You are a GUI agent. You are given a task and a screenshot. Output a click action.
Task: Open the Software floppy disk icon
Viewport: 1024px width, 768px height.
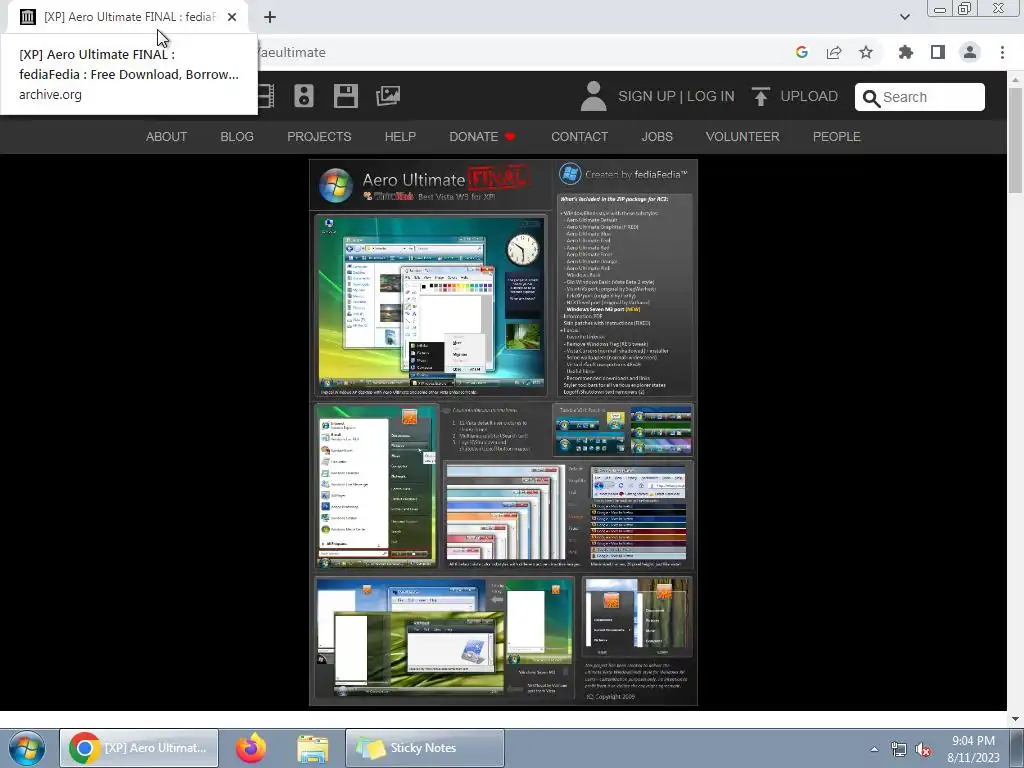point(345,96)
